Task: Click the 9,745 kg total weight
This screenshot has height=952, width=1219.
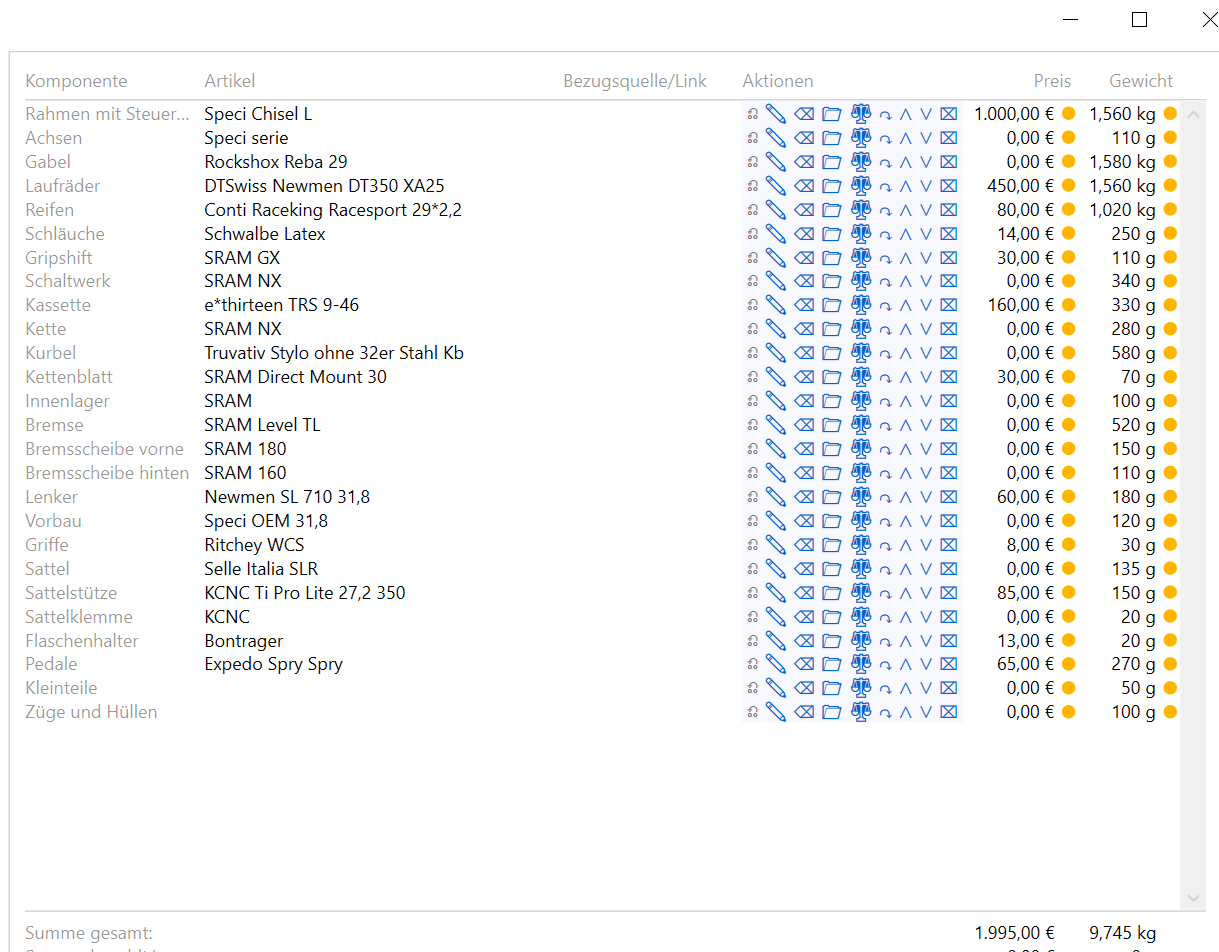Action: click(x=1123, y=933)
